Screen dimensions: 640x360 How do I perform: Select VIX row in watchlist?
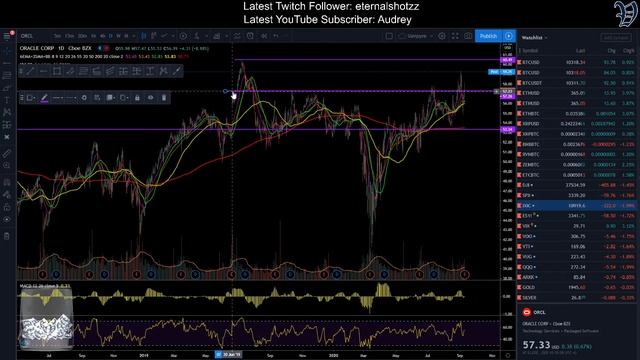point(577,226)
